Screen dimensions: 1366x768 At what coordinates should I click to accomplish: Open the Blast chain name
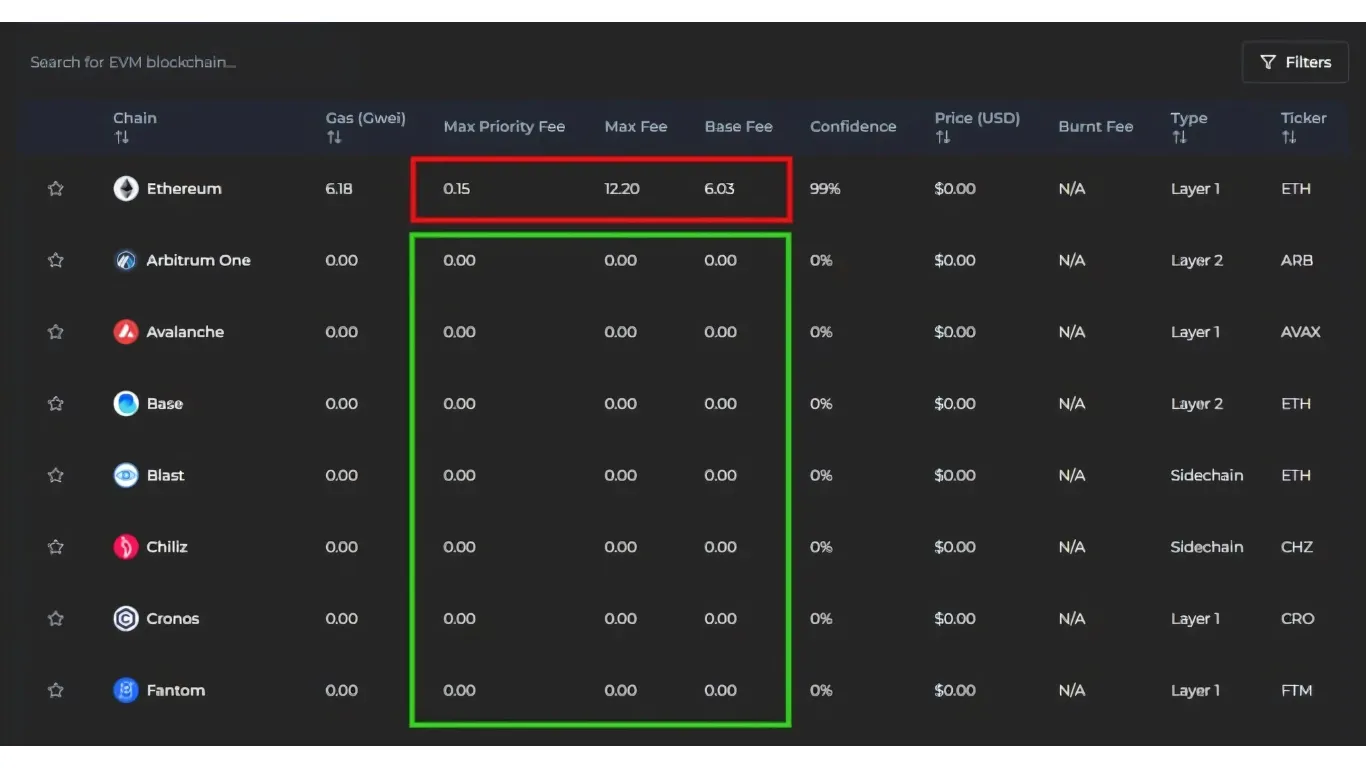pyautogui.click(x=166, y=475)
